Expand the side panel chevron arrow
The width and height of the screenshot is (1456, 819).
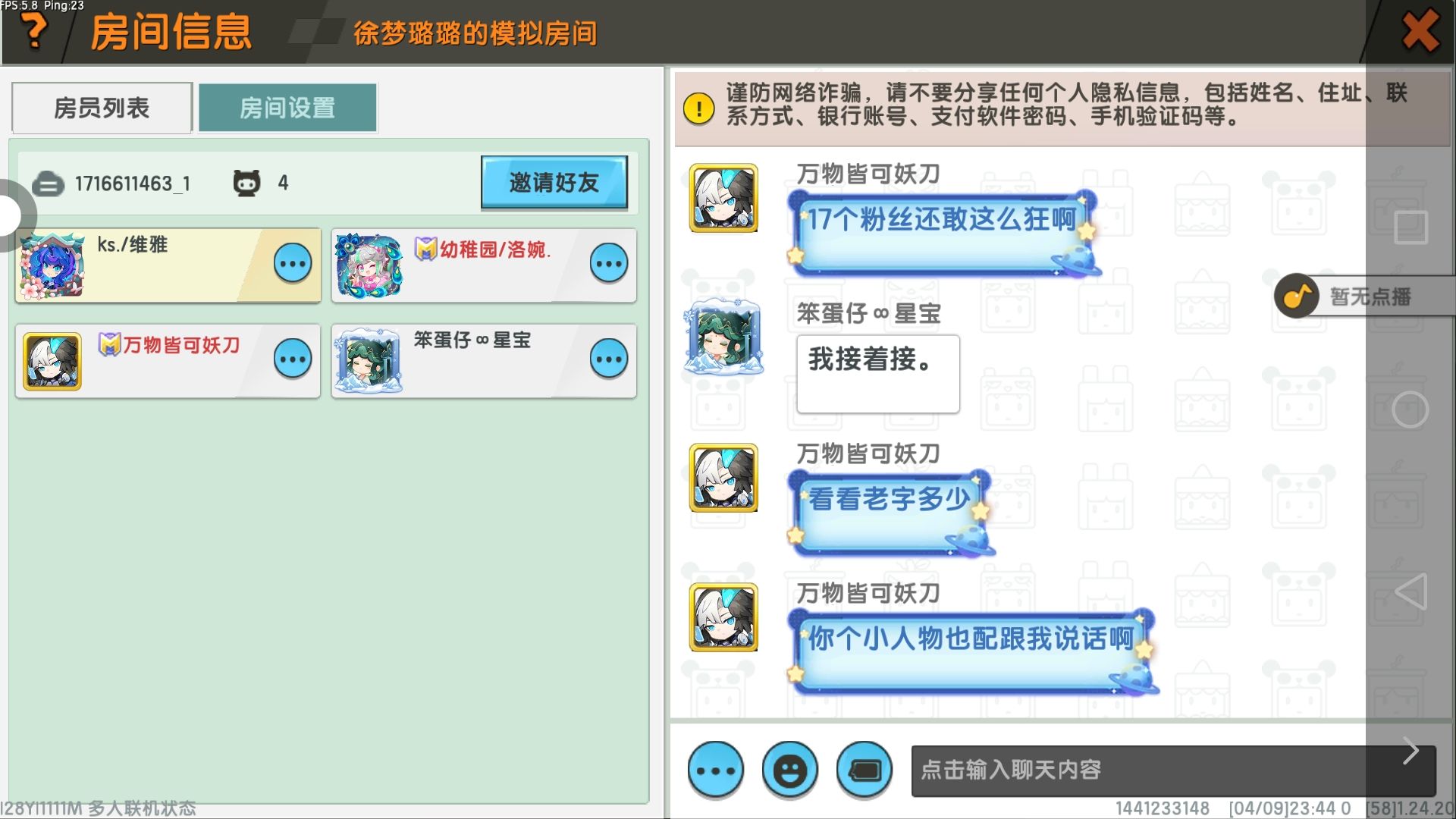pos(1410,751)
